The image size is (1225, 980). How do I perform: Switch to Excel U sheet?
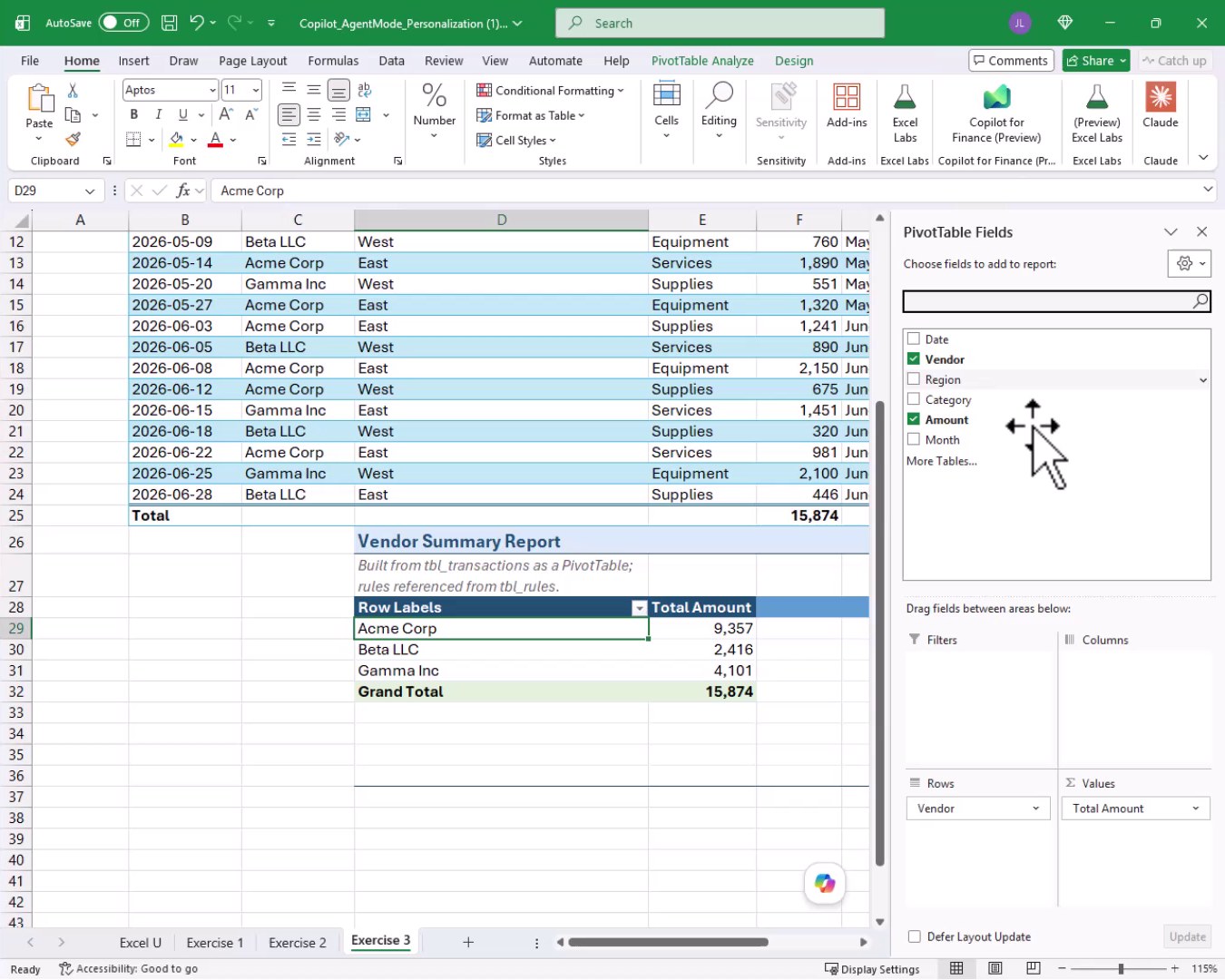[141, 943]
